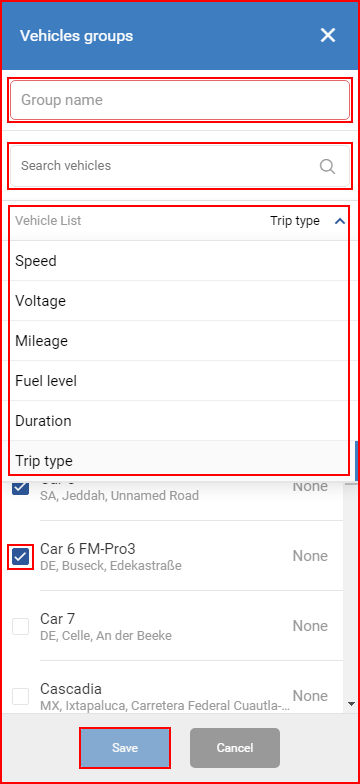Select Speed from the dropdown list
360x784 pixels.
pos(179,261)
